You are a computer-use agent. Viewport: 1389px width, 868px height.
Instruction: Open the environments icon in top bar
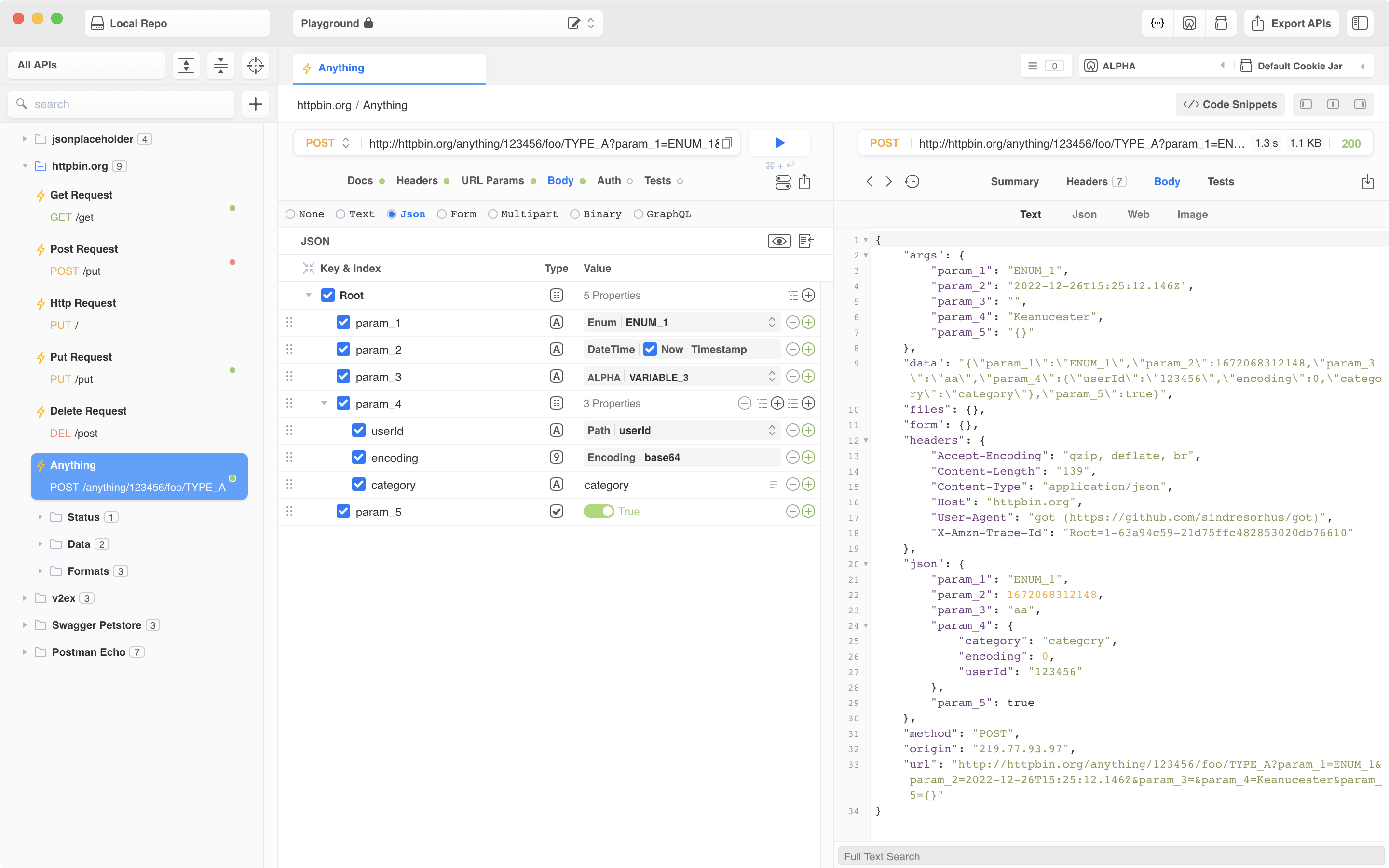(x=1189, y=23)
